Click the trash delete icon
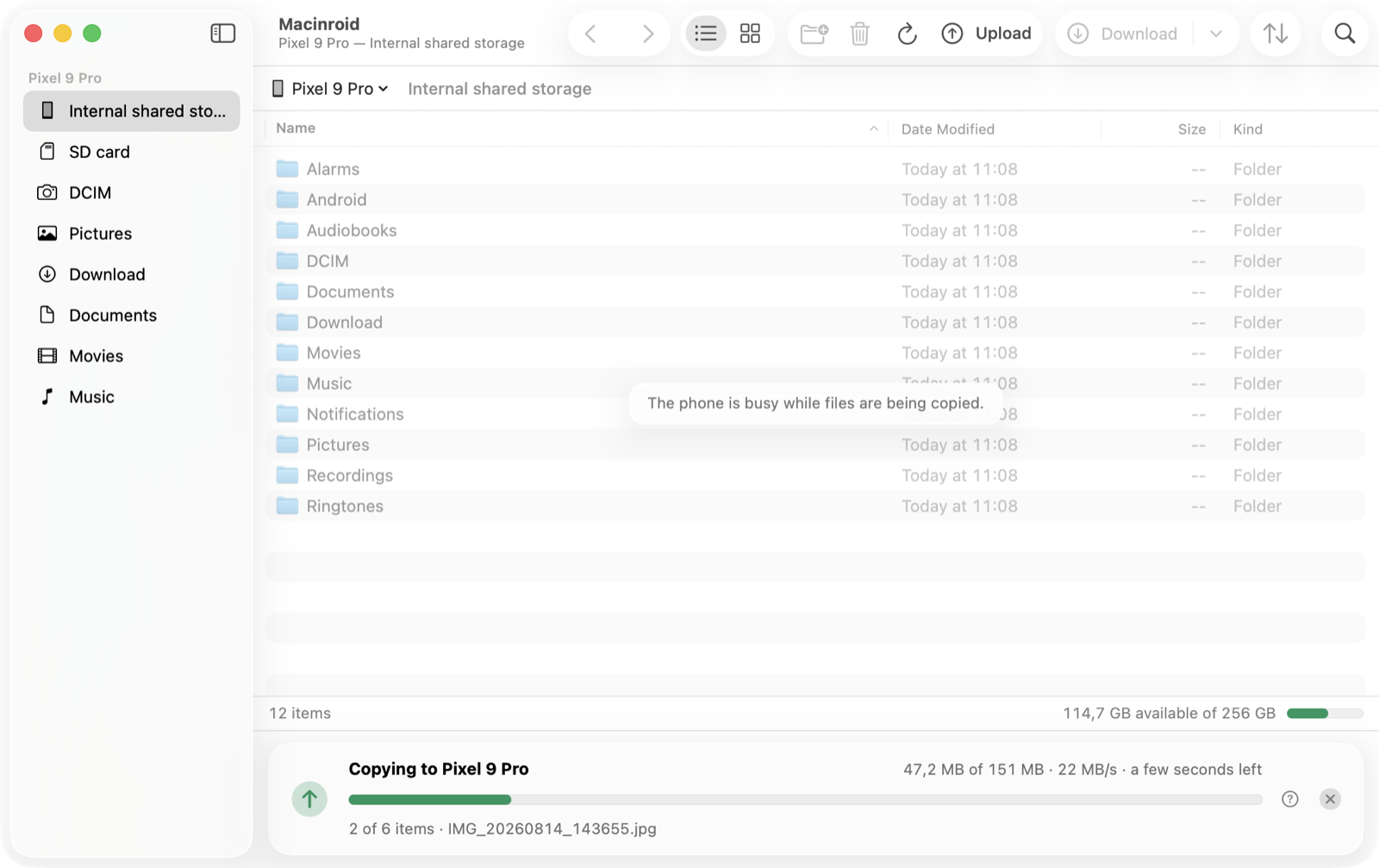1379x868 pixels. click(860, 34)
